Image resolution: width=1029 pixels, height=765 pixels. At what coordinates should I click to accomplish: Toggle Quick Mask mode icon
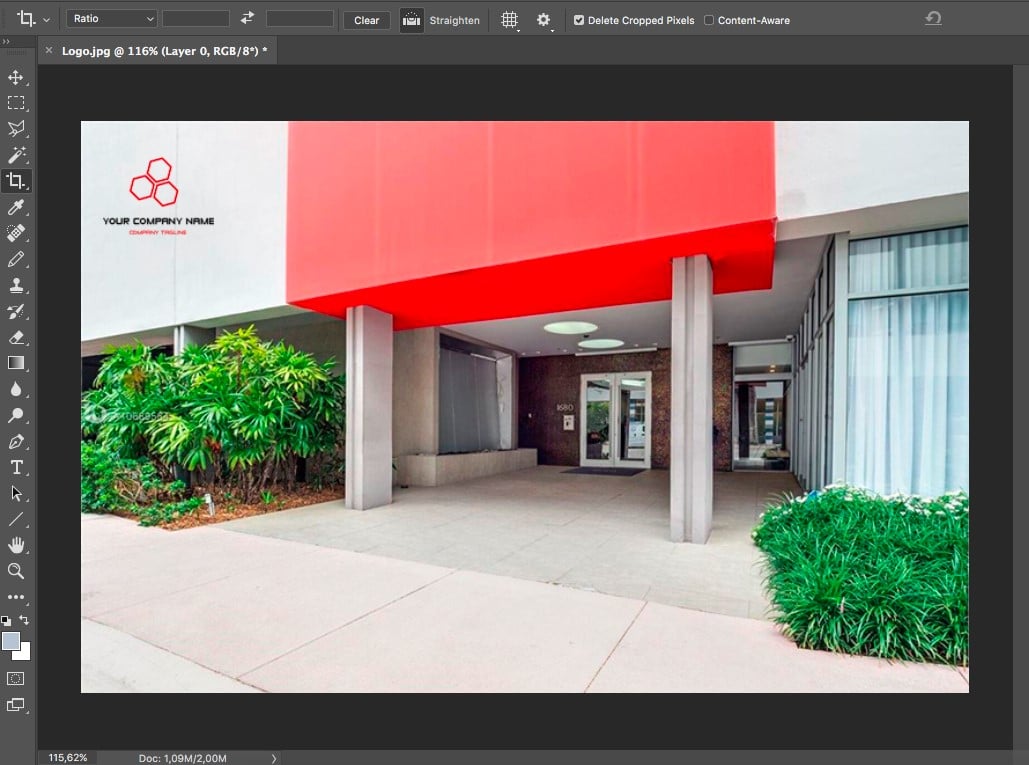pos(16,678)
